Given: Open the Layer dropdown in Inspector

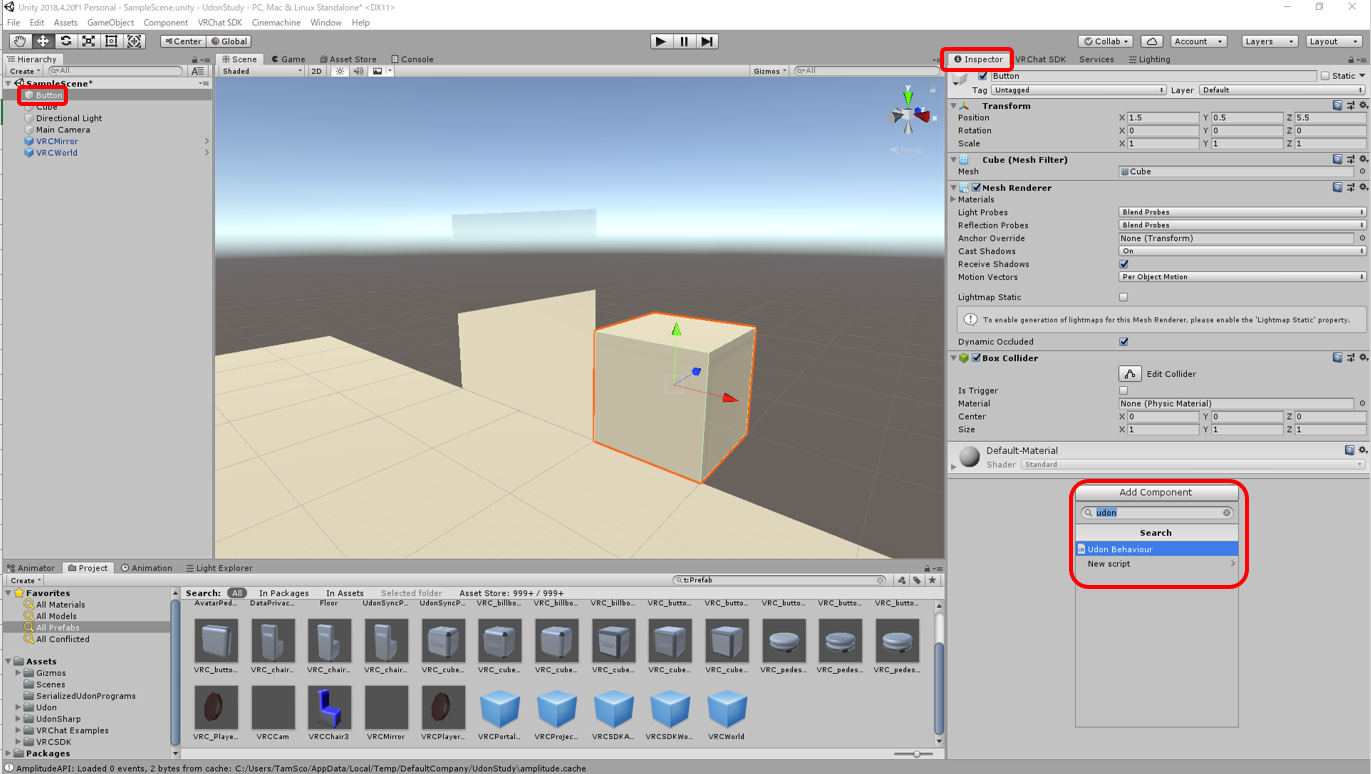Looking at the screenshot, I should (x=1282, y=90).
